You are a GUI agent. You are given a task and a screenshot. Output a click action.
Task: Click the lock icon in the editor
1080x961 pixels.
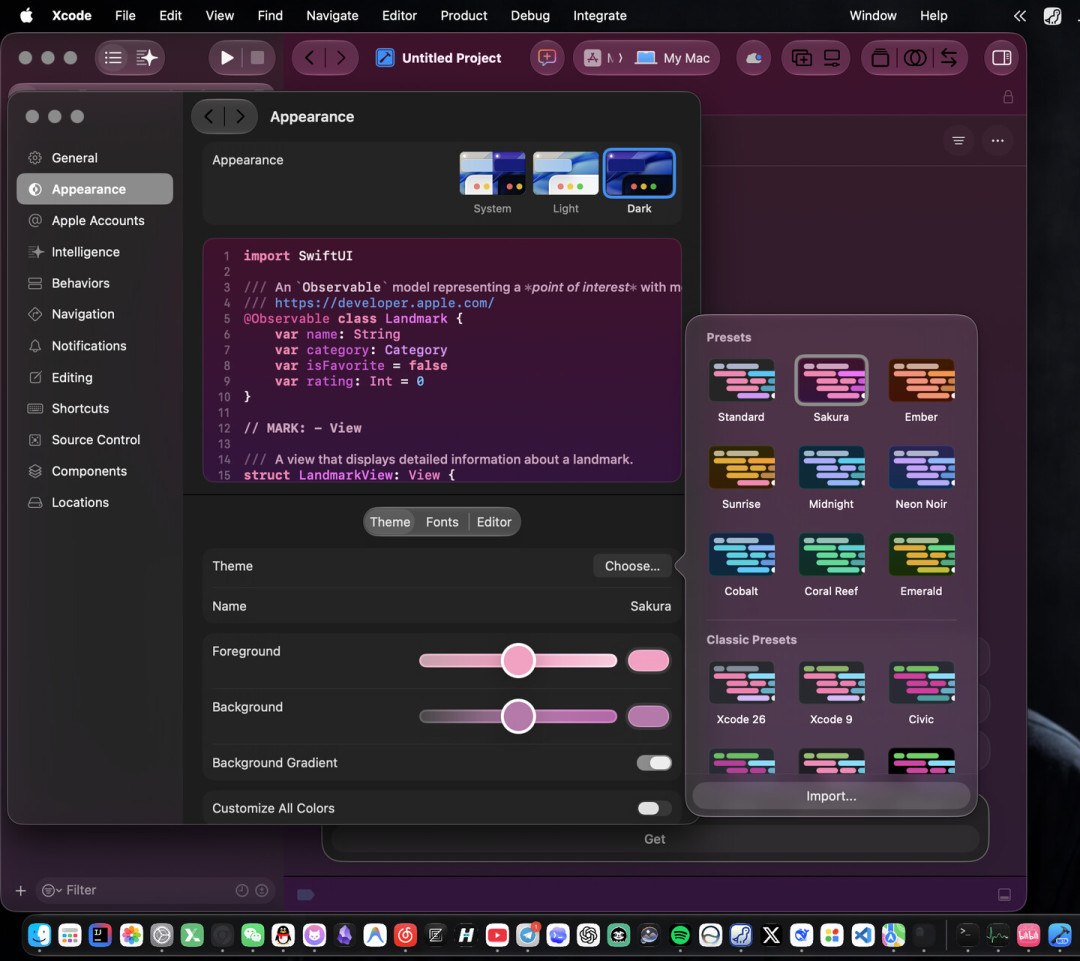click(x=1008, y=96)
